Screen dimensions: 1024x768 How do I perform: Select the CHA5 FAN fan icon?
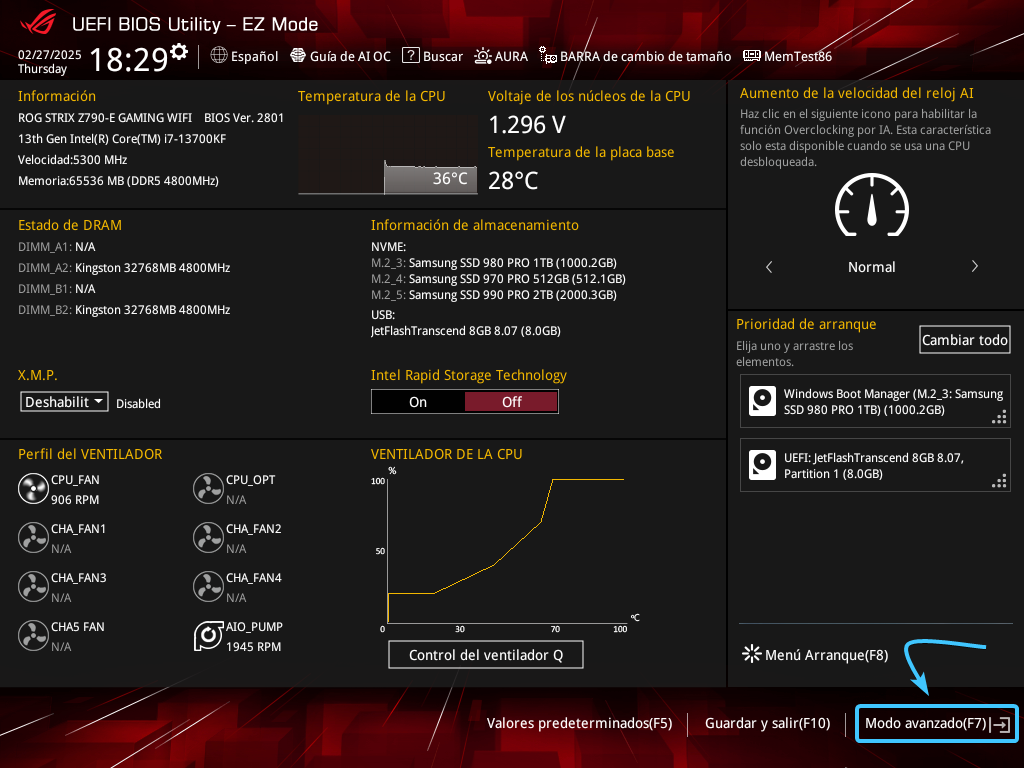coord(33,636)
